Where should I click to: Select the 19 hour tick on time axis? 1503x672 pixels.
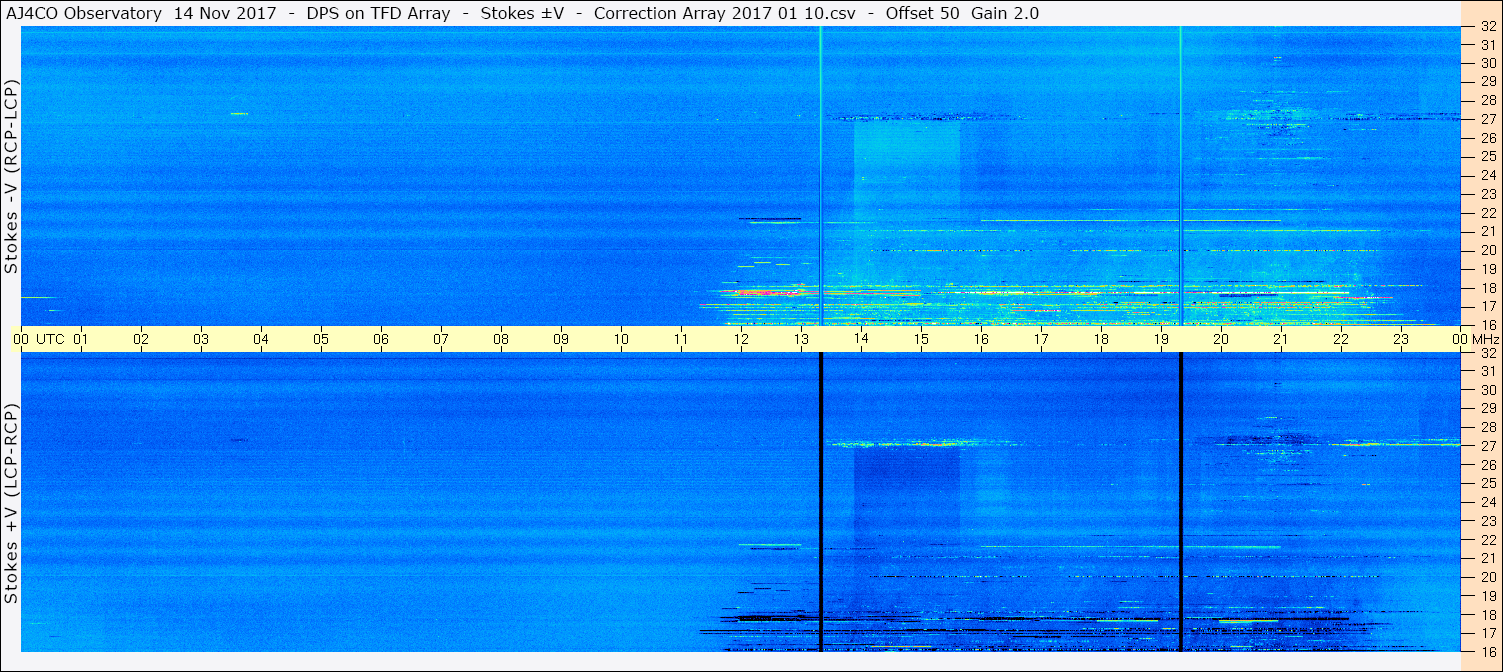(1161, 339)
